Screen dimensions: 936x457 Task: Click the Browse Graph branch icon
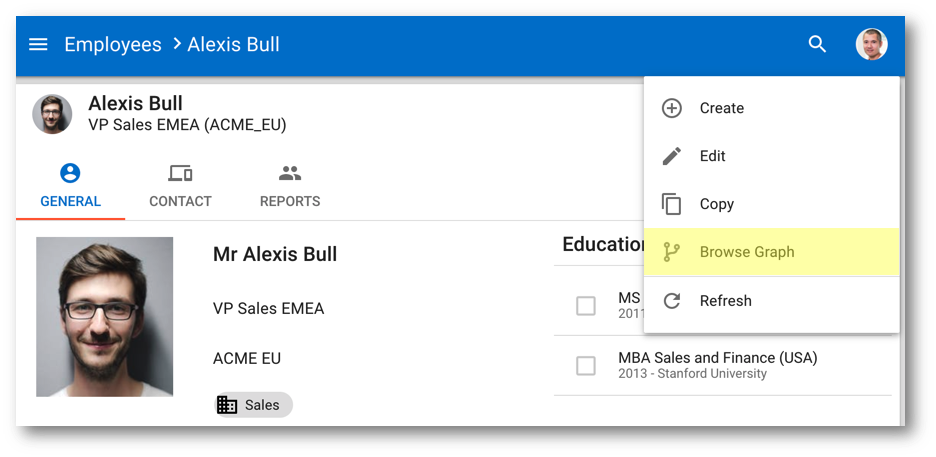click(x=672, y=252)
